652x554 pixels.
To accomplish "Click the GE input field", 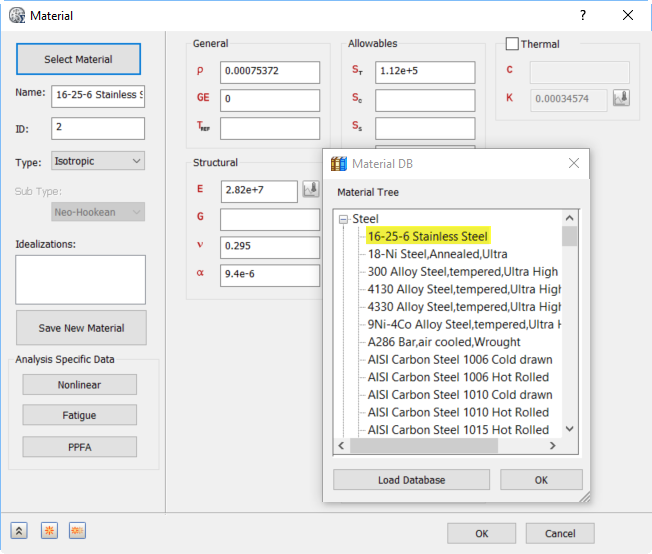I will click(x=270, y=100).
